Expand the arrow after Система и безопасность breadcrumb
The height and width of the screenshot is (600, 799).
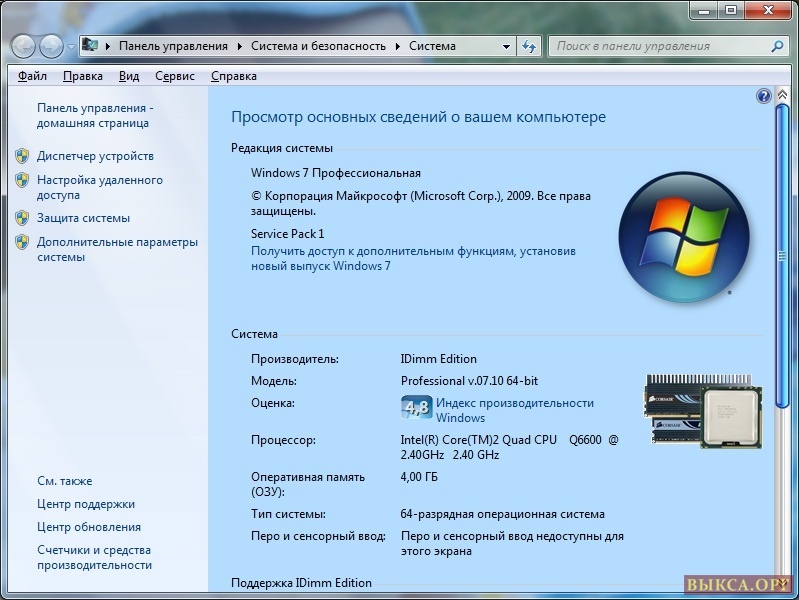click(397, 46)
